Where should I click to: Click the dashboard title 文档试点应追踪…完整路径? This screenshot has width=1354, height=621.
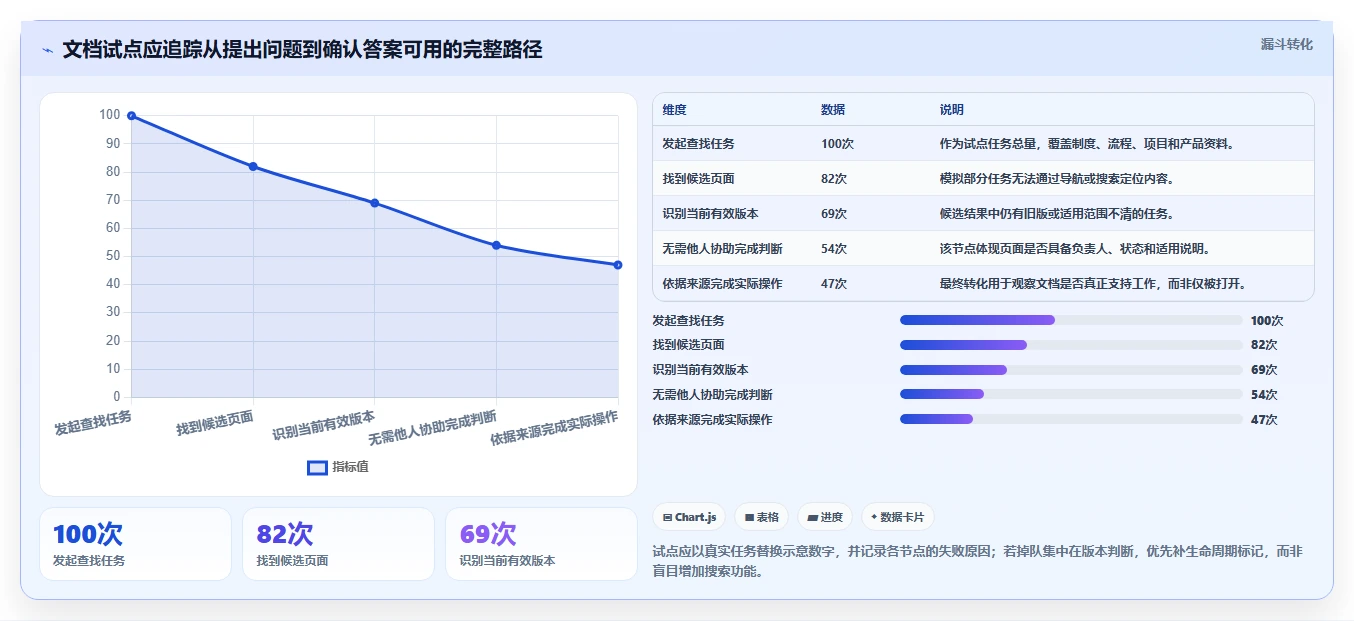coord(302,50)
